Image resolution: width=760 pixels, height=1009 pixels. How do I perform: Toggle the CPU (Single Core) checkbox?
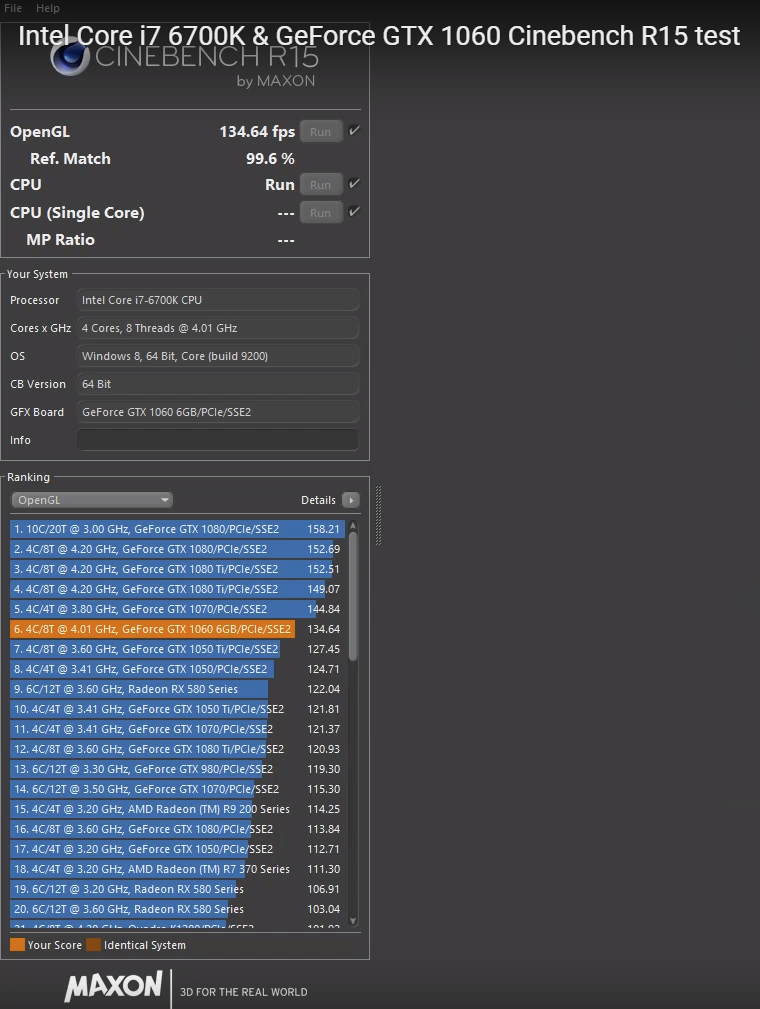(354, 212)
